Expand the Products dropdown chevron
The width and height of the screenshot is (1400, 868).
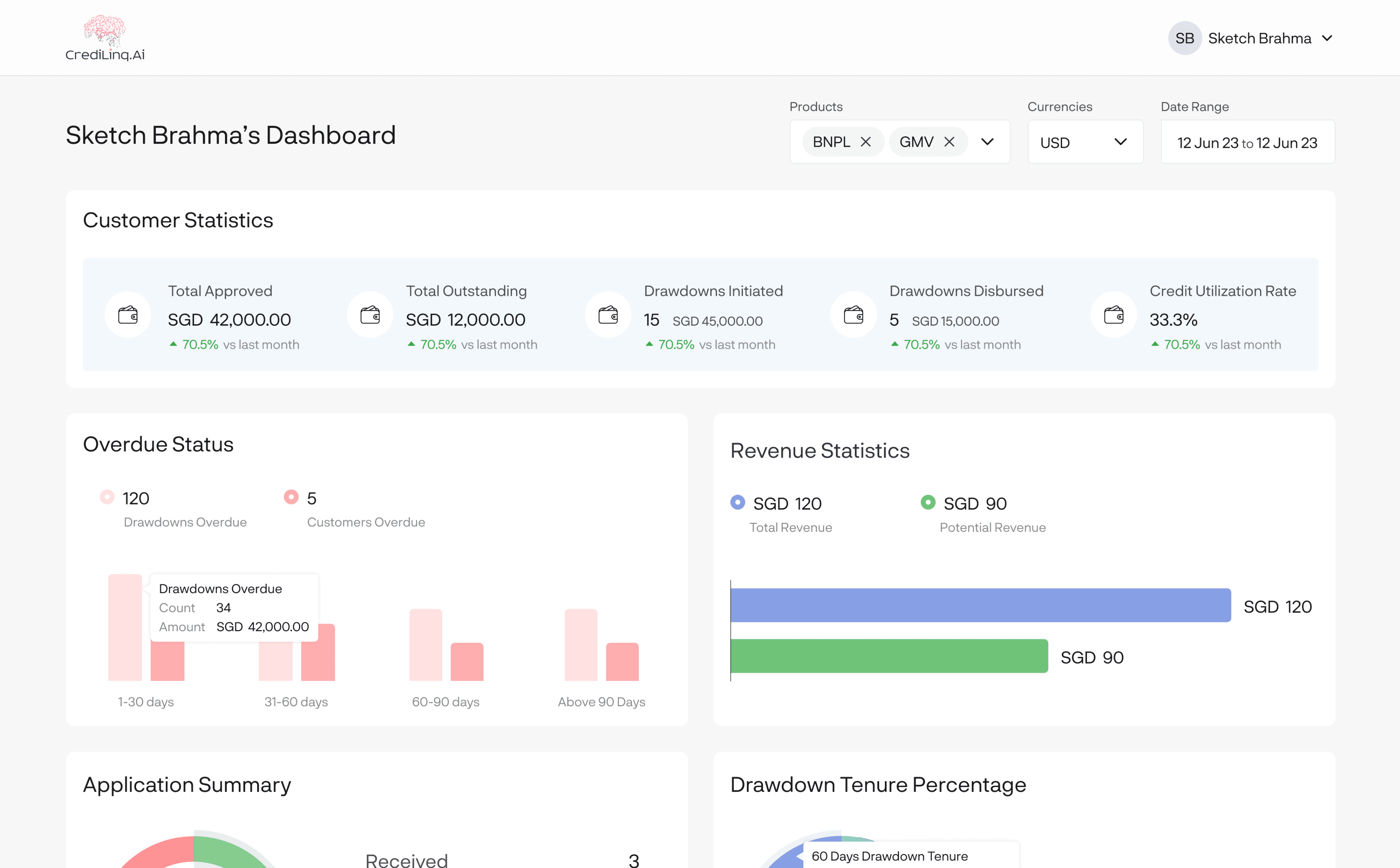987,142
